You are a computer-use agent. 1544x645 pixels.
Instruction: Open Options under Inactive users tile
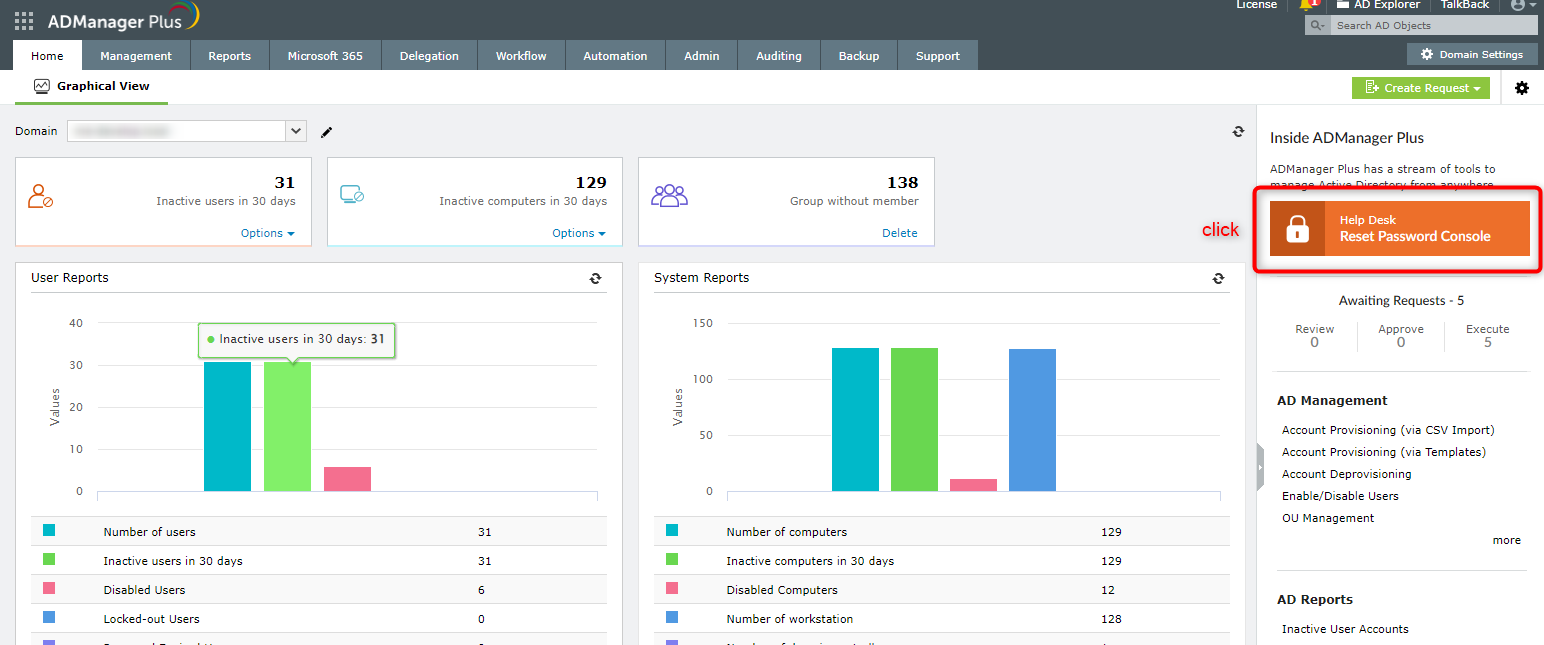click(267, 233)
